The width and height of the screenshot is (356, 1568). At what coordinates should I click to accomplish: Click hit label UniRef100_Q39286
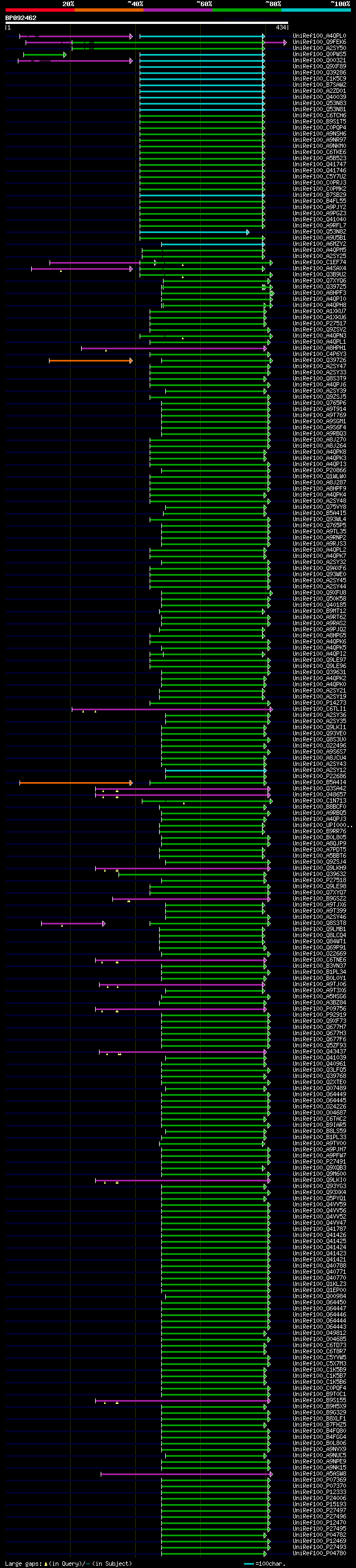[x=319, y=72]
